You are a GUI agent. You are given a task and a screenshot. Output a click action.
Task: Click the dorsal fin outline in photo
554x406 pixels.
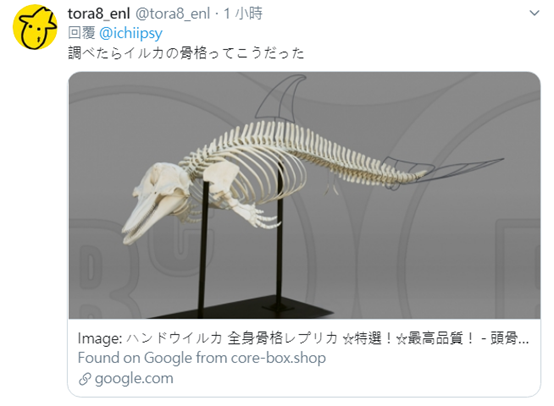[279, 98]
